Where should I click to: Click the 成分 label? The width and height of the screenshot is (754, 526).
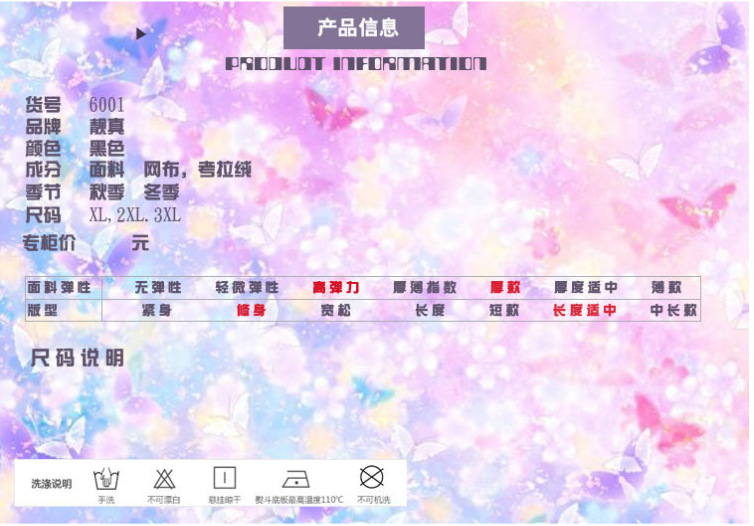click(43, 170)
